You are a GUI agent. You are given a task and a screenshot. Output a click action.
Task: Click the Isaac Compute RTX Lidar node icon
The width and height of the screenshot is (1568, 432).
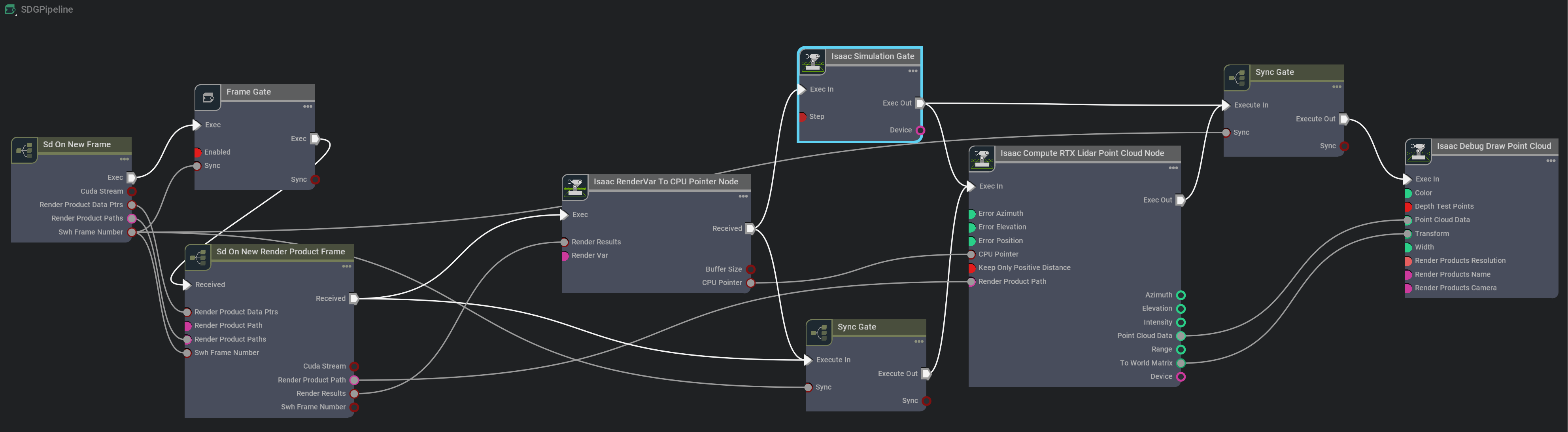982,158
